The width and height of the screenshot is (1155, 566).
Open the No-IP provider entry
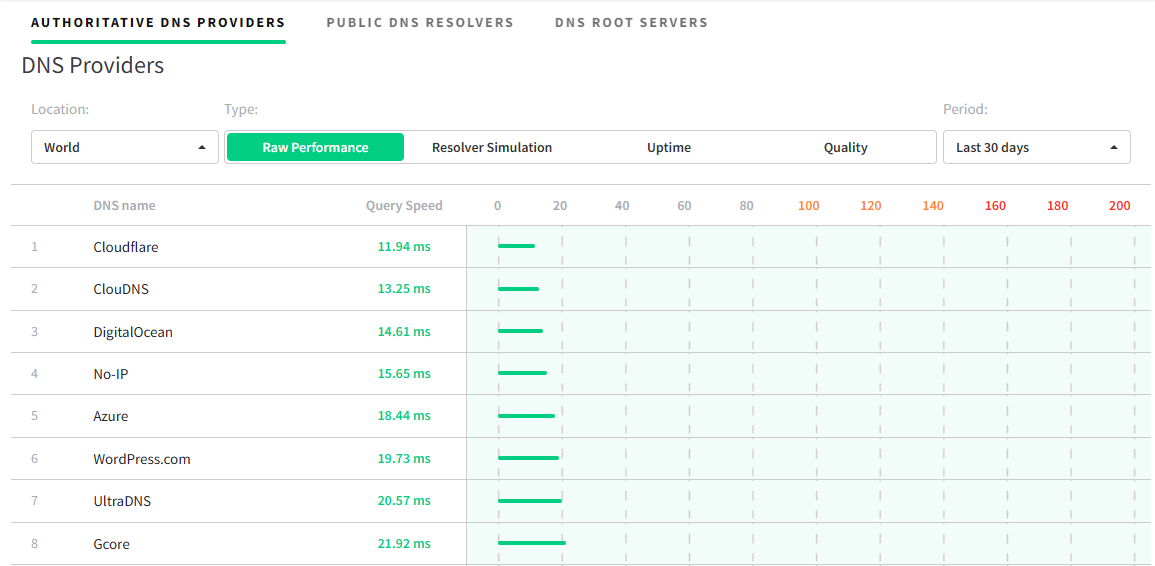[111, 374]
